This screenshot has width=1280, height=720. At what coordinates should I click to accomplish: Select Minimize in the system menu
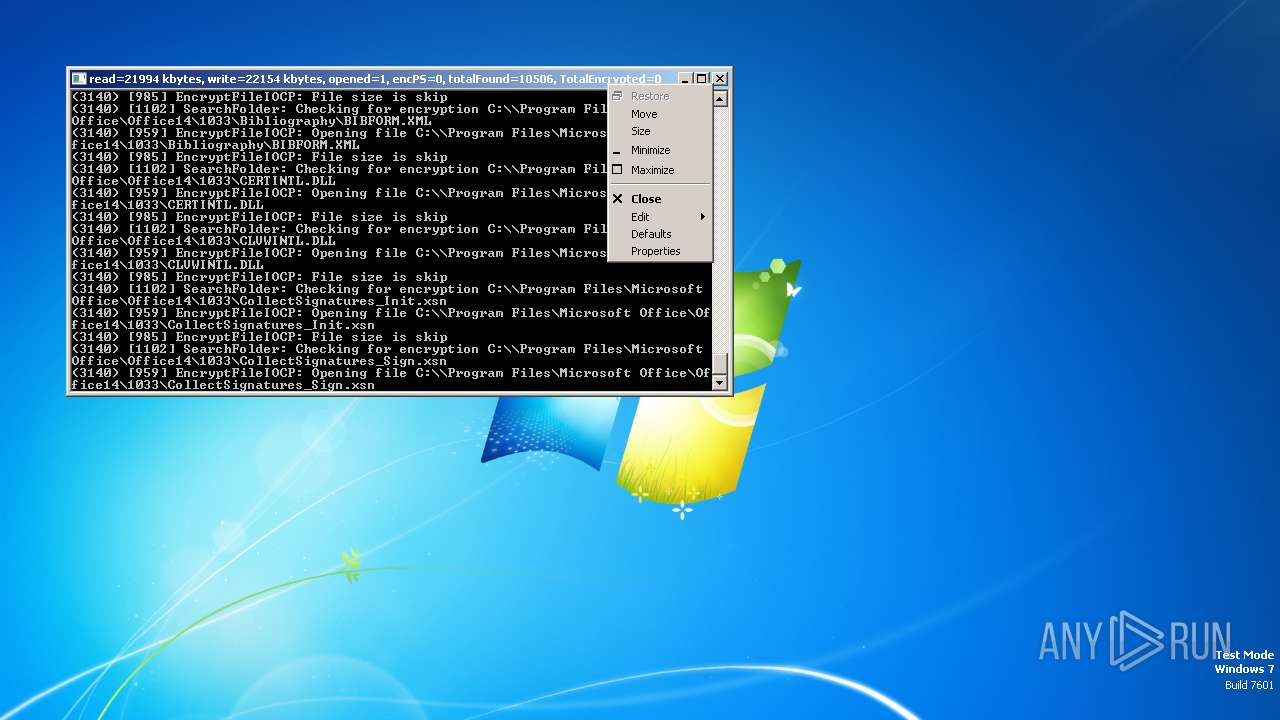660,150
